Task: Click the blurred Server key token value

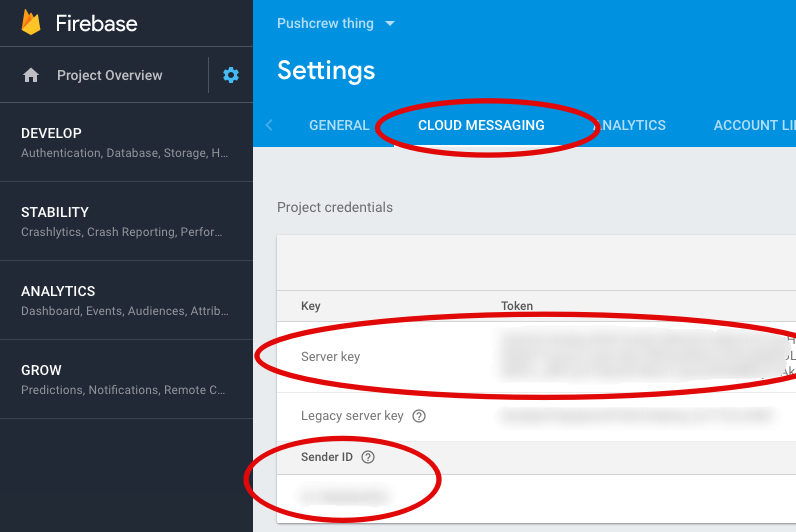Action: (642, 355)
